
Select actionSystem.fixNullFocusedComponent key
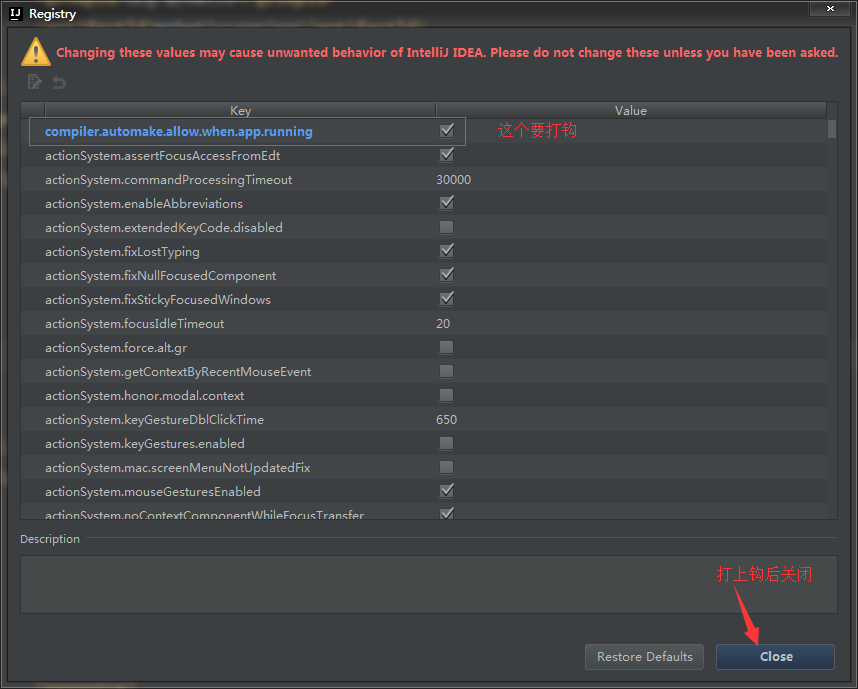tap(160, 276)
